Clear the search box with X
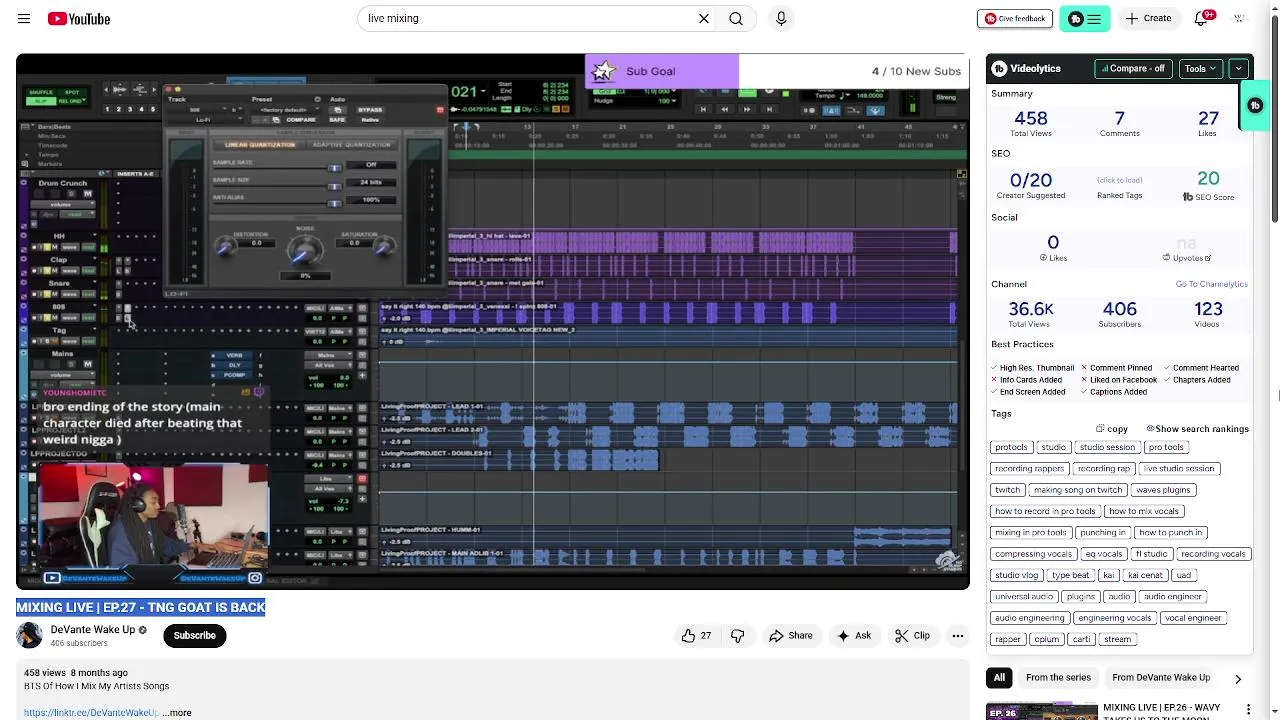This screenshot has width=1280, height=720. coord(704,18)
